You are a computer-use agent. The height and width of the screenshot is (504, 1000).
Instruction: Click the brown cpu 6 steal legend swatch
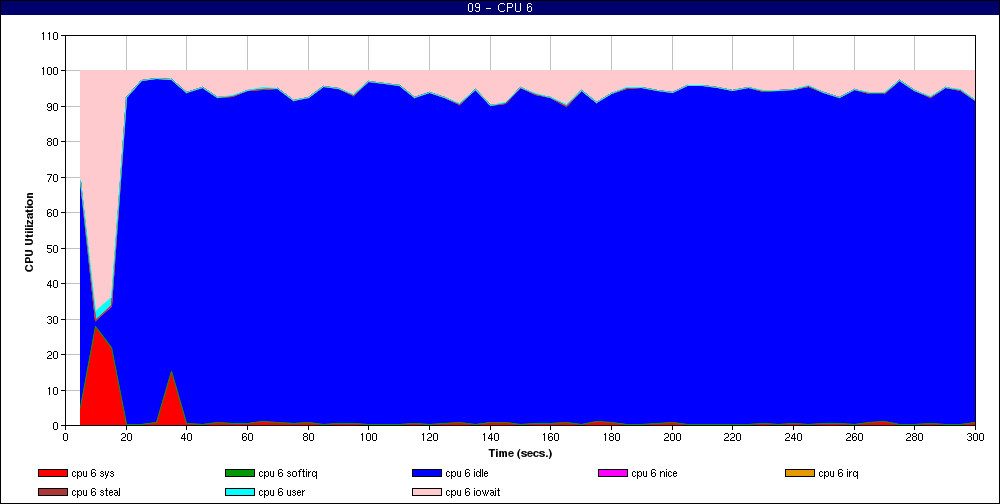tap(52, 493)
